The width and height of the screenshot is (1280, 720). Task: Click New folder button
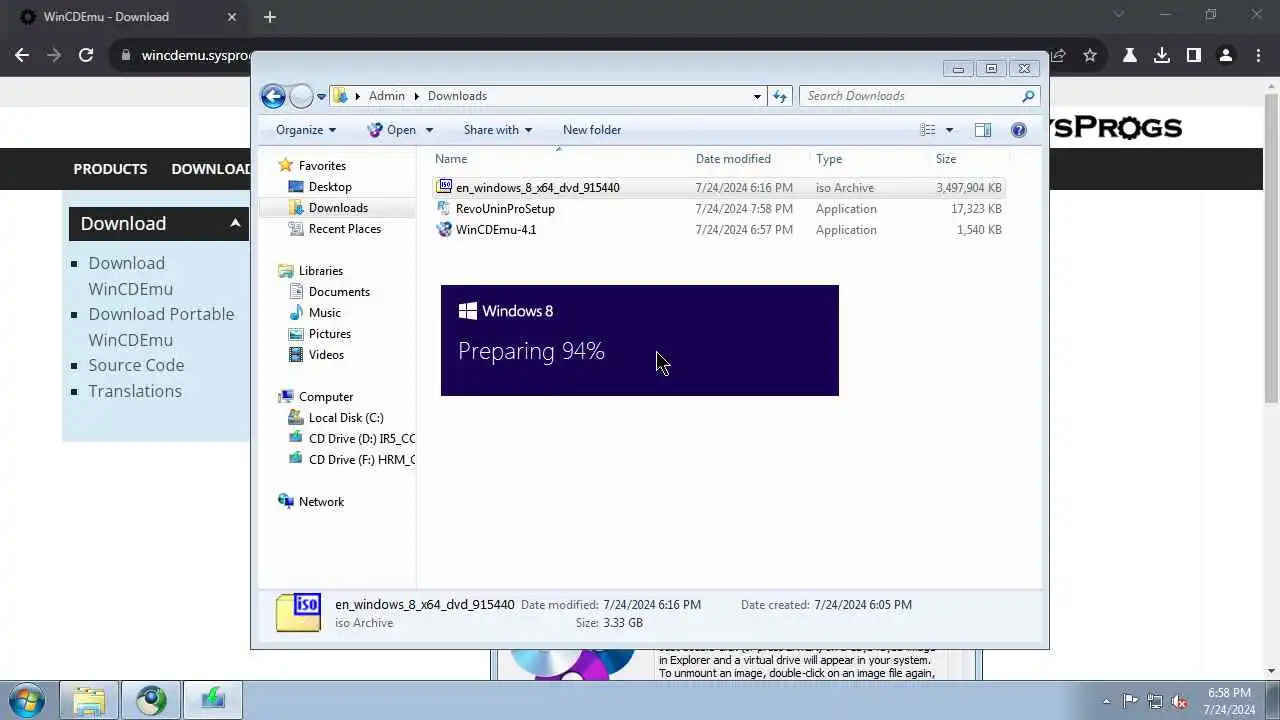point(592,130)
